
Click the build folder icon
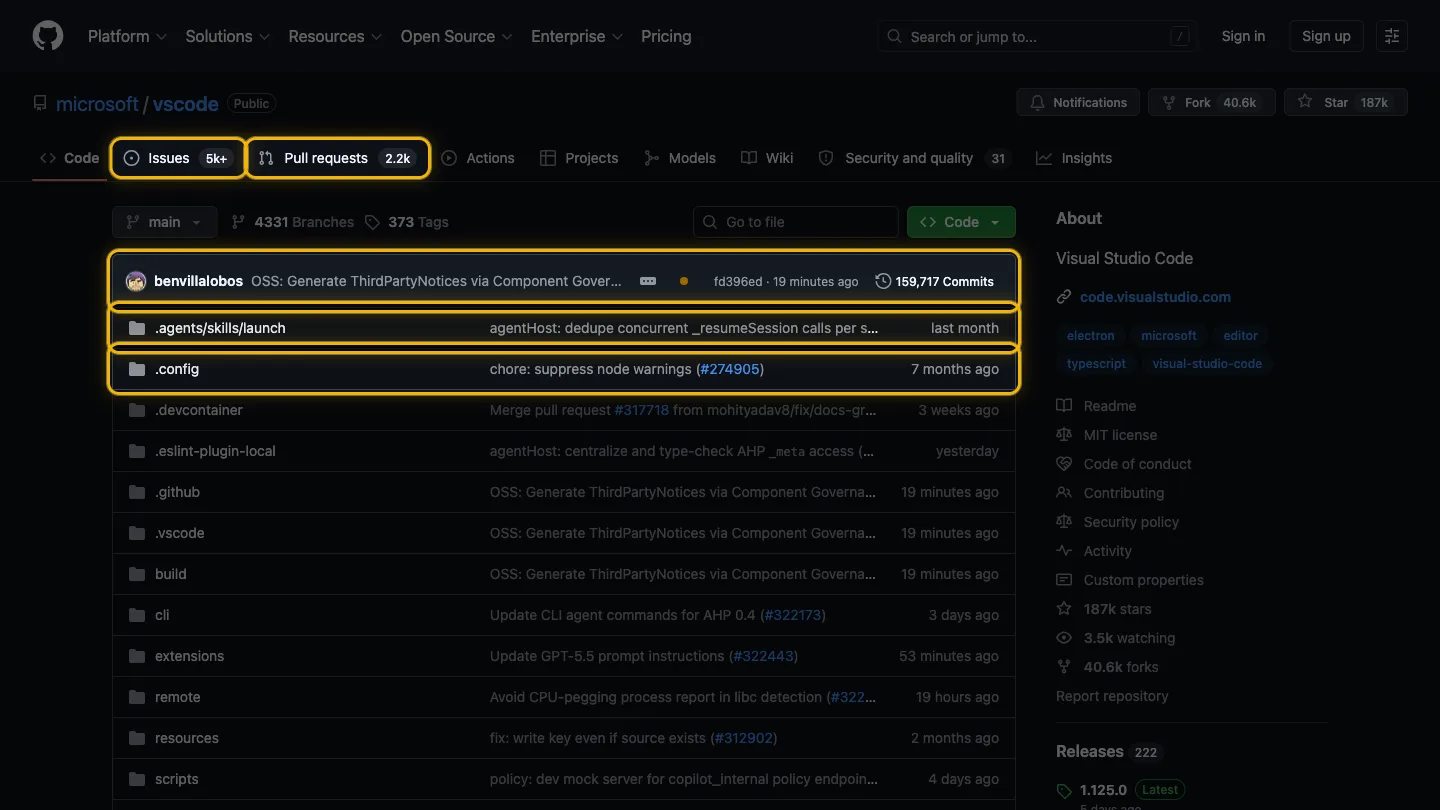[137, 574]
